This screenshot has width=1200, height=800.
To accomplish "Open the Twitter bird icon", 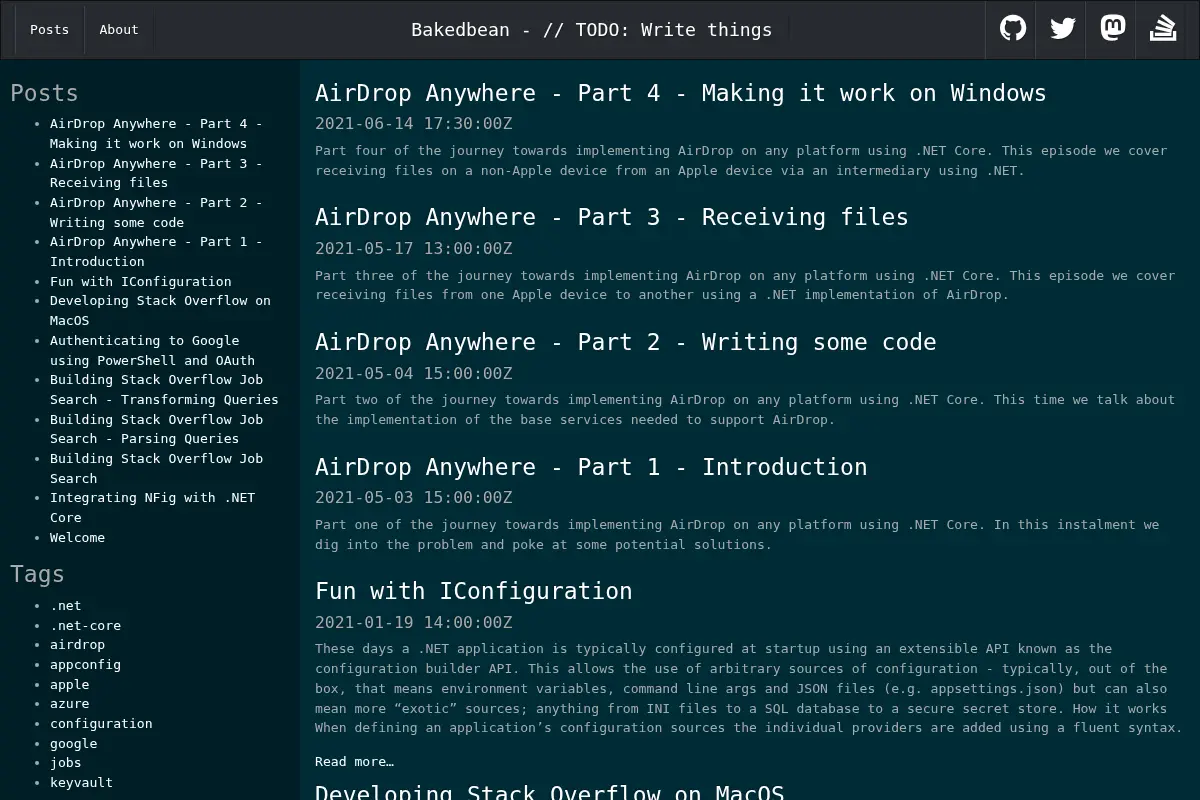I will click(x=1062, y=28).
